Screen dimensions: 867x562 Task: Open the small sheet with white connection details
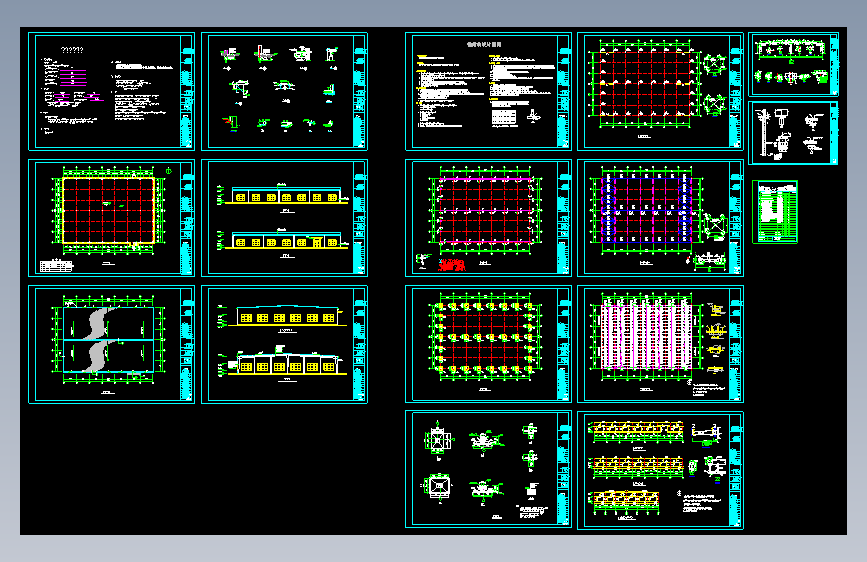coord(793,133)
